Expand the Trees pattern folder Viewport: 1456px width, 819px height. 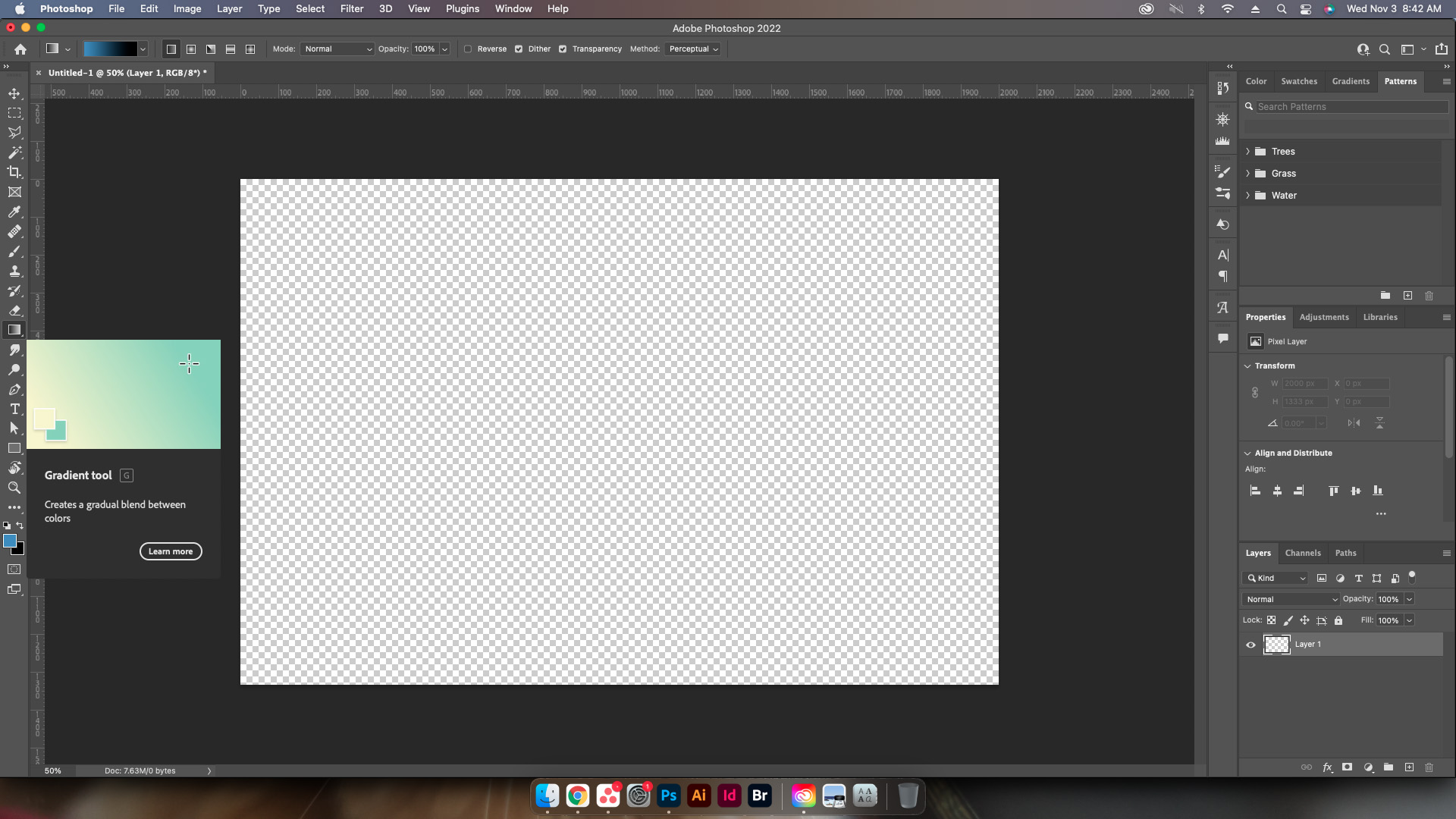[x=1248, y=152]
